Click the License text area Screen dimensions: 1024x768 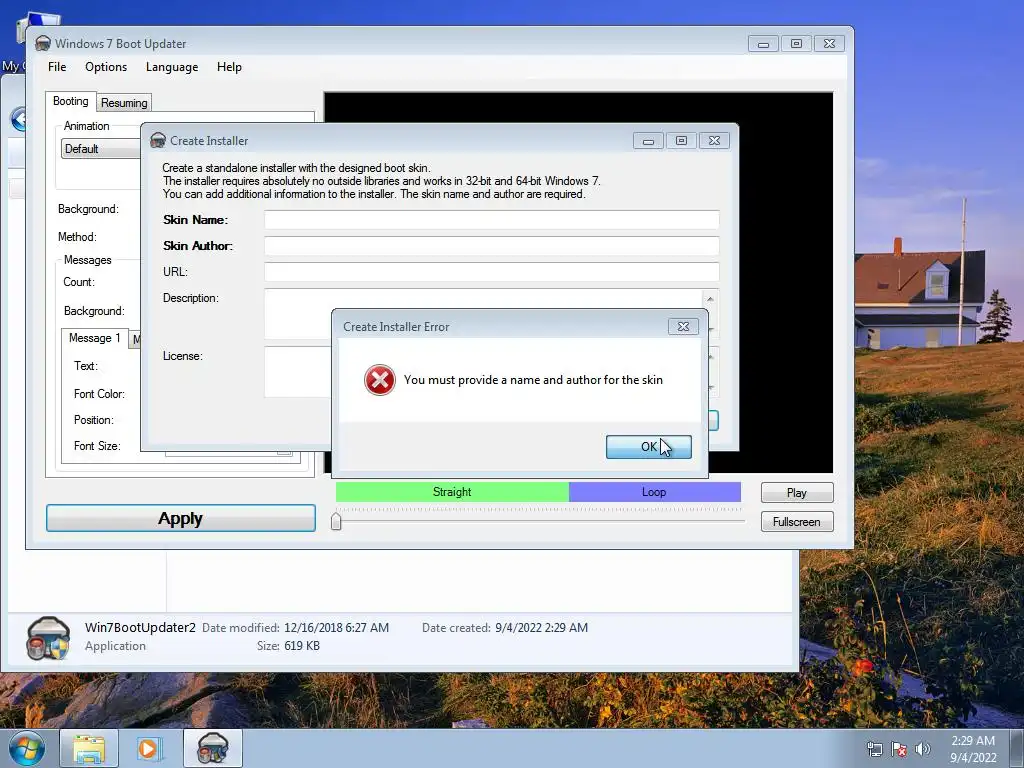[297, 372]
